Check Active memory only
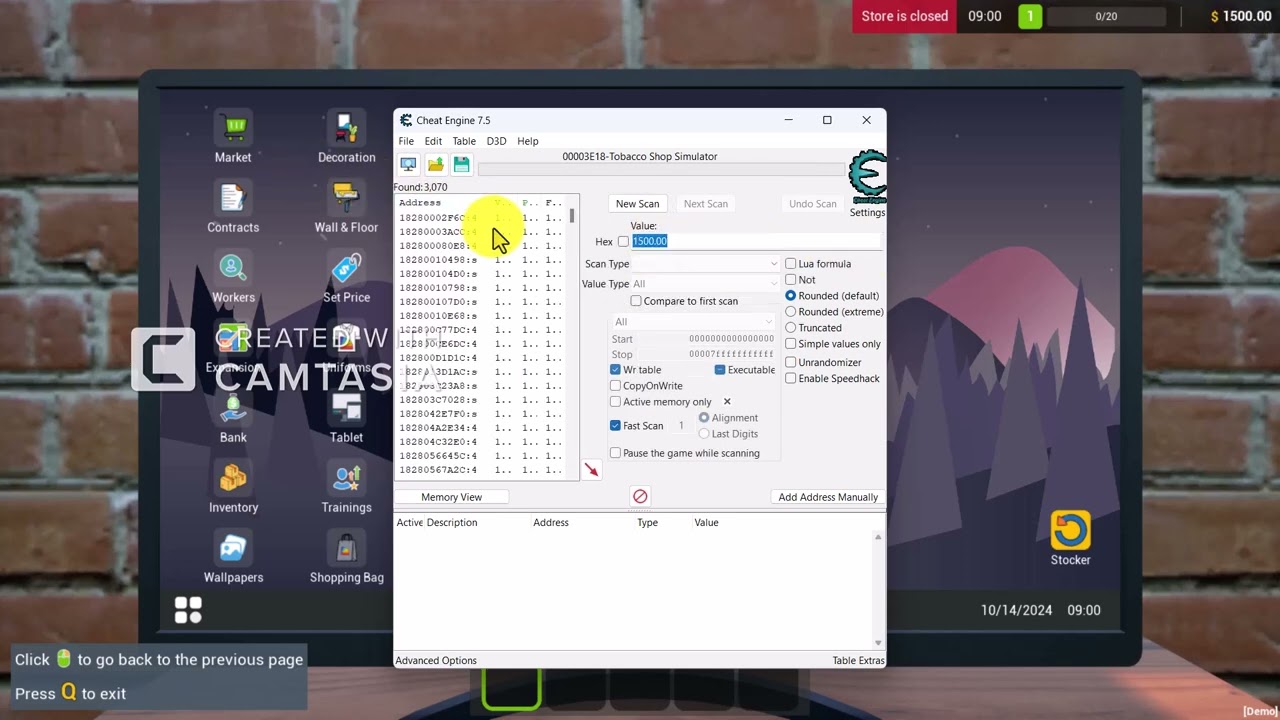Viewport: 1280px width, 720px height. [615, 402]
